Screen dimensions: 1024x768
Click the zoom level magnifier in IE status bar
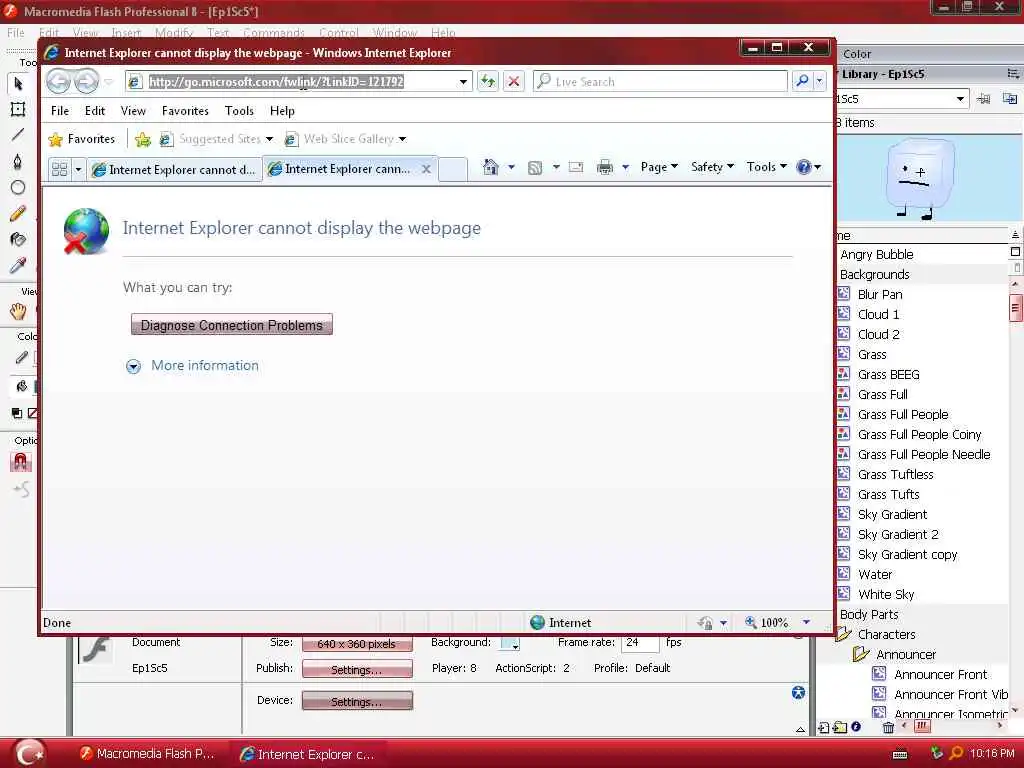click(751, 622)
